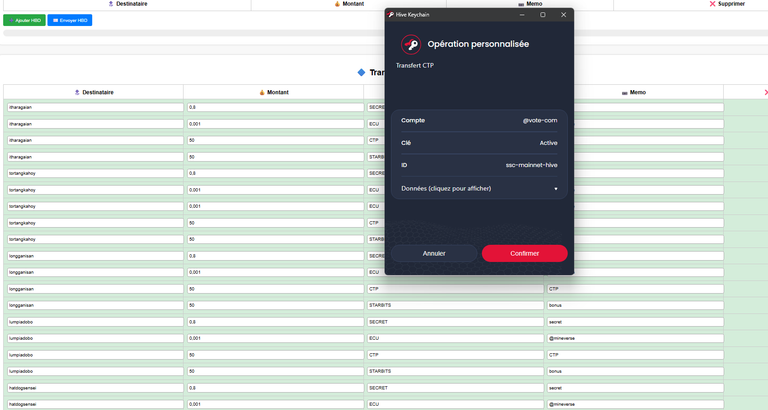Image resolution: width=768 pixels, height=410 pixels.
Task: Edit the bonus memo in the longganisan STARBITS row
Action: click(x=635, y=306)
